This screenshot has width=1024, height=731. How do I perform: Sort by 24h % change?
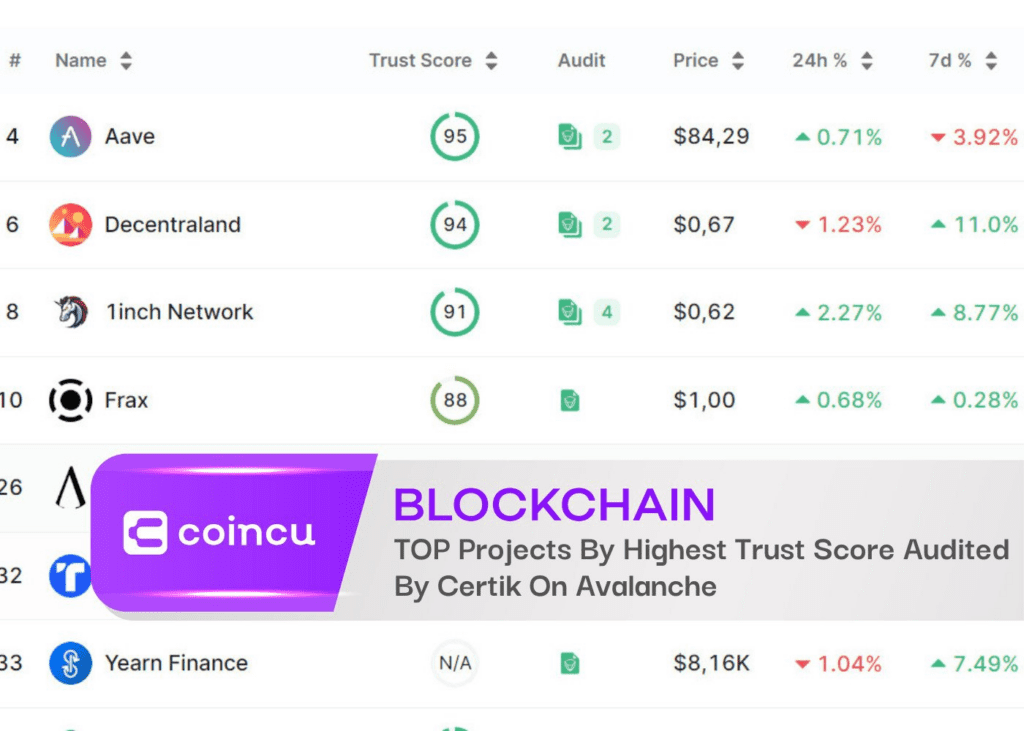pyautogui.click(x=832, y=61)
